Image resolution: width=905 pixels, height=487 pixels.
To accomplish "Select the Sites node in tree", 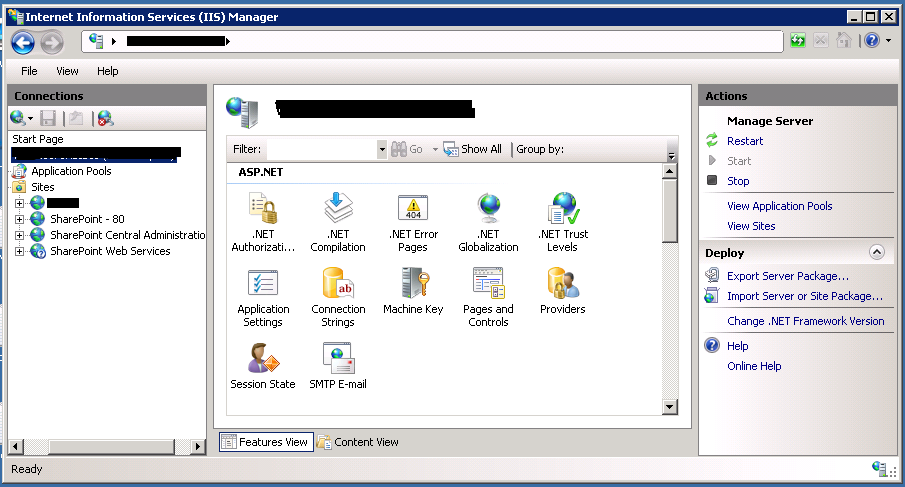I will (x=43, y=187).
